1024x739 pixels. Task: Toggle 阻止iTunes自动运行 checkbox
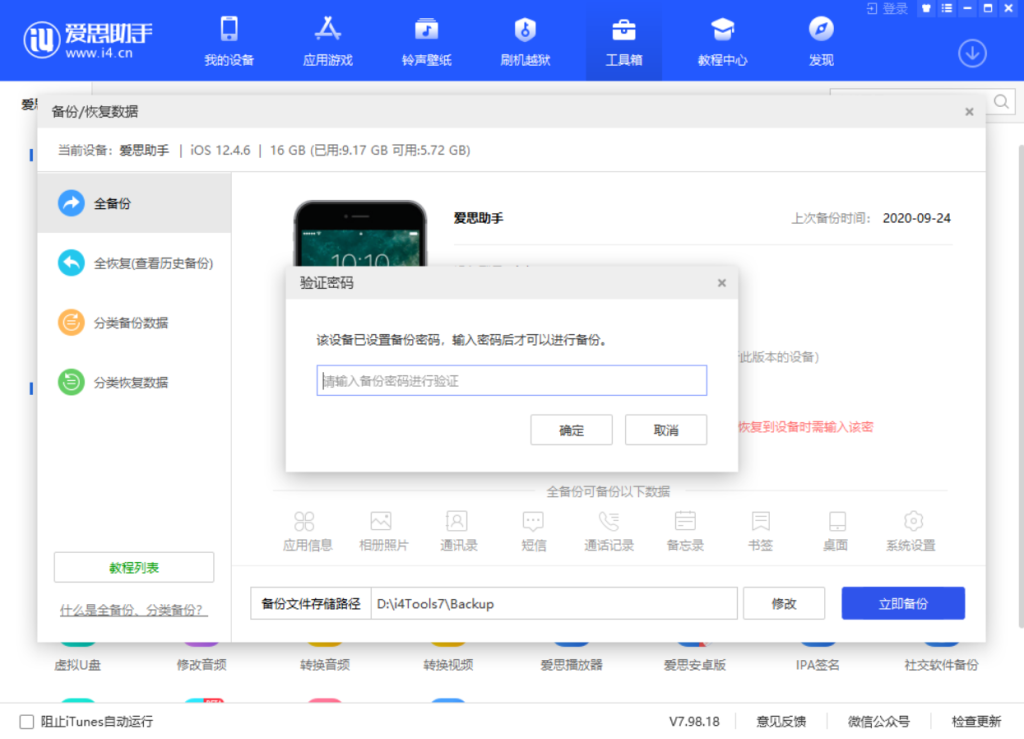click(x=27, y=721)
